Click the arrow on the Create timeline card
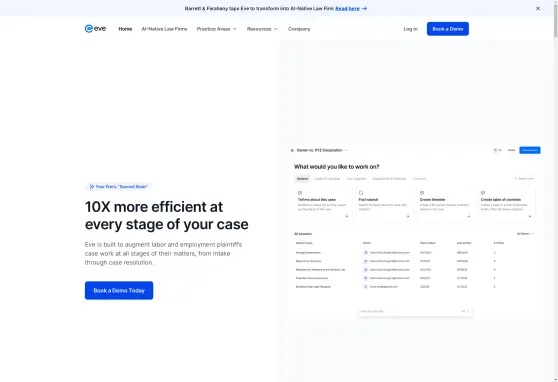The image size is (558, 382). [469, 216]
